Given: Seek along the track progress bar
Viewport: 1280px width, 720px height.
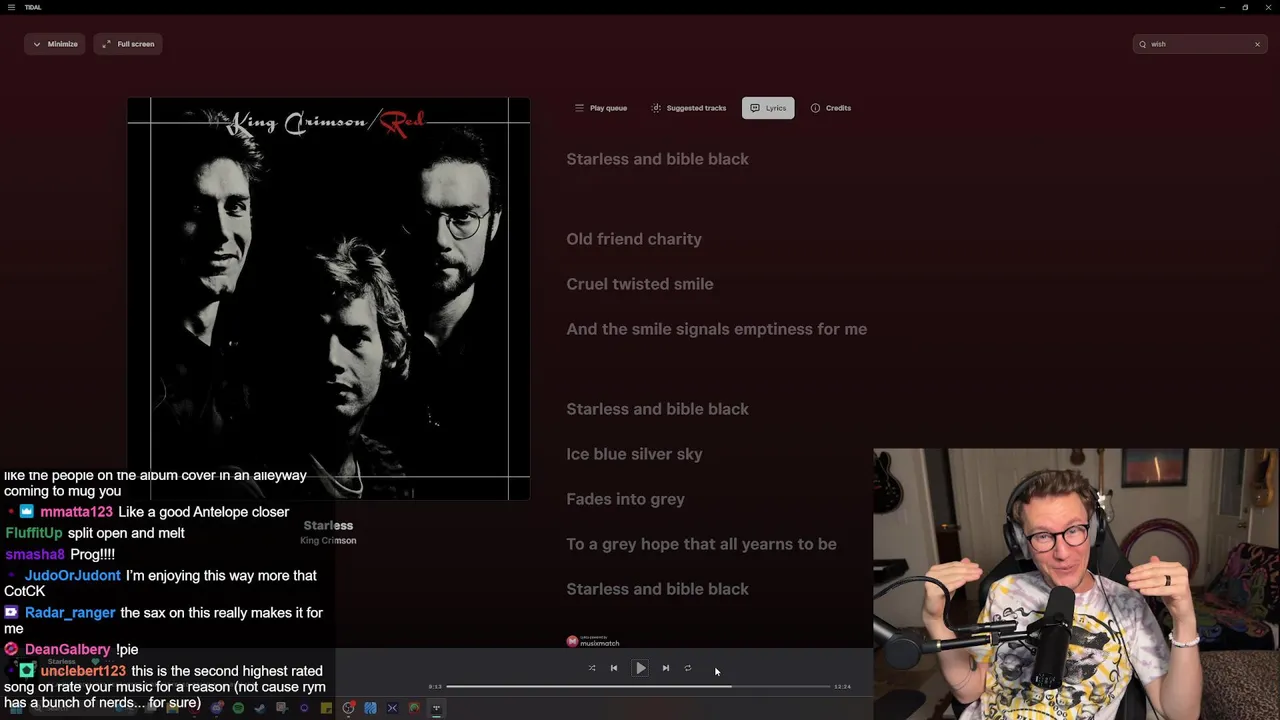Looking at the screenshot, I should [638, 686].
